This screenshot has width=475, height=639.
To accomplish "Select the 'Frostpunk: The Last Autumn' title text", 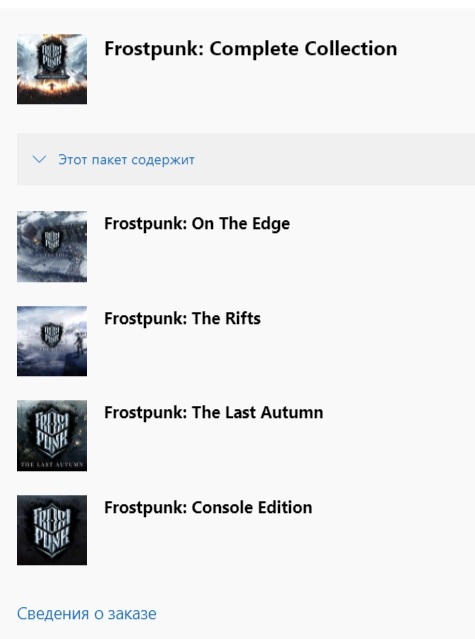I will tap(214, 412).
